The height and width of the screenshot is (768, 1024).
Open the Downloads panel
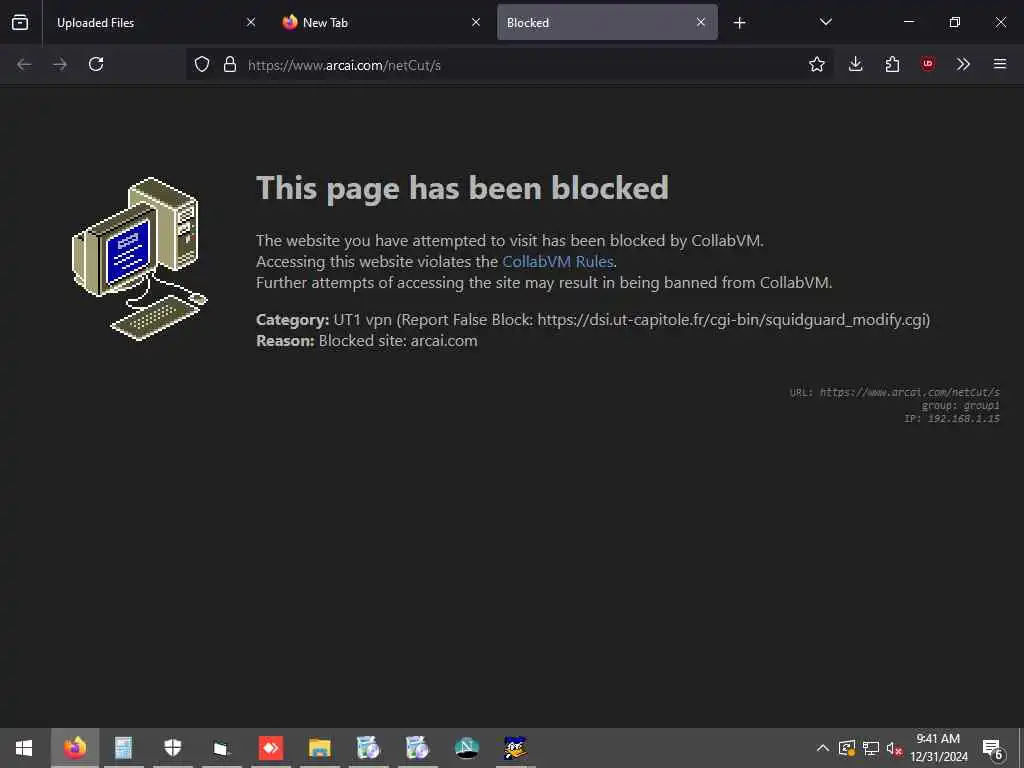point(856,64)
